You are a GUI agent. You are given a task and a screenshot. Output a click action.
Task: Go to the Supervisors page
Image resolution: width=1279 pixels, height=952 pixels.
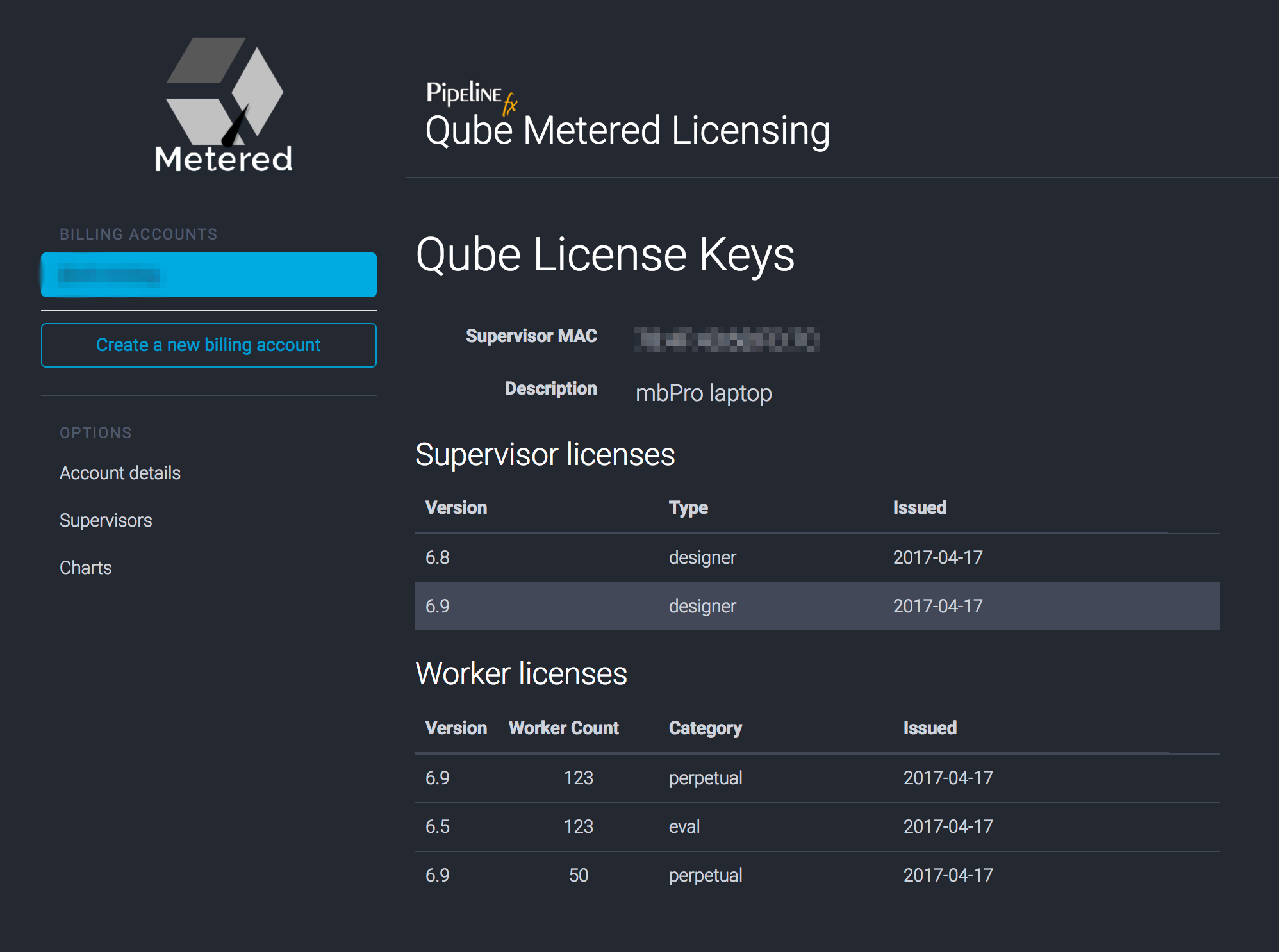click(x=106, y=520)
